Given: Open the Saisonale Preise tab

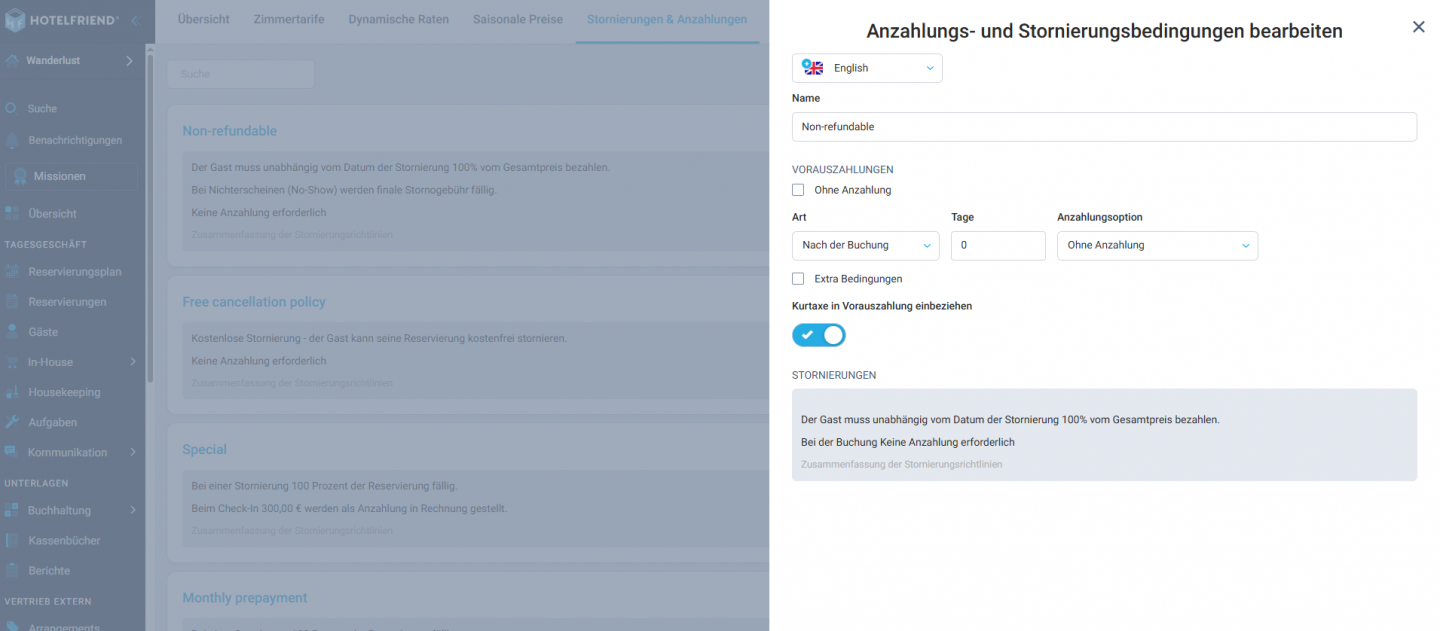Looking at the screenshot, I should (x=518, y=19).
